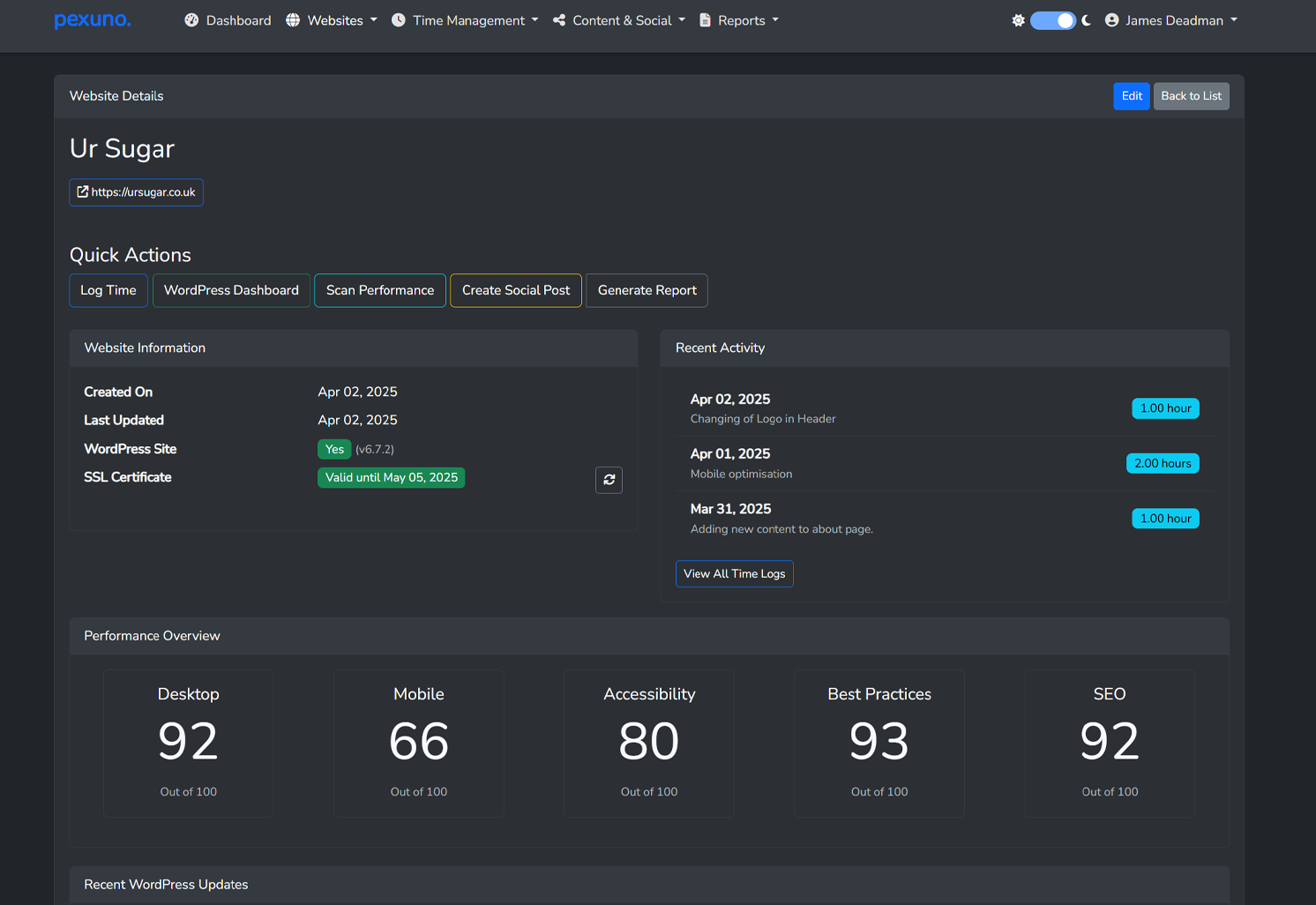Screen dimensions: 1316x905
Task: Open View All Time Logs
Action: [x=735, y=574]
